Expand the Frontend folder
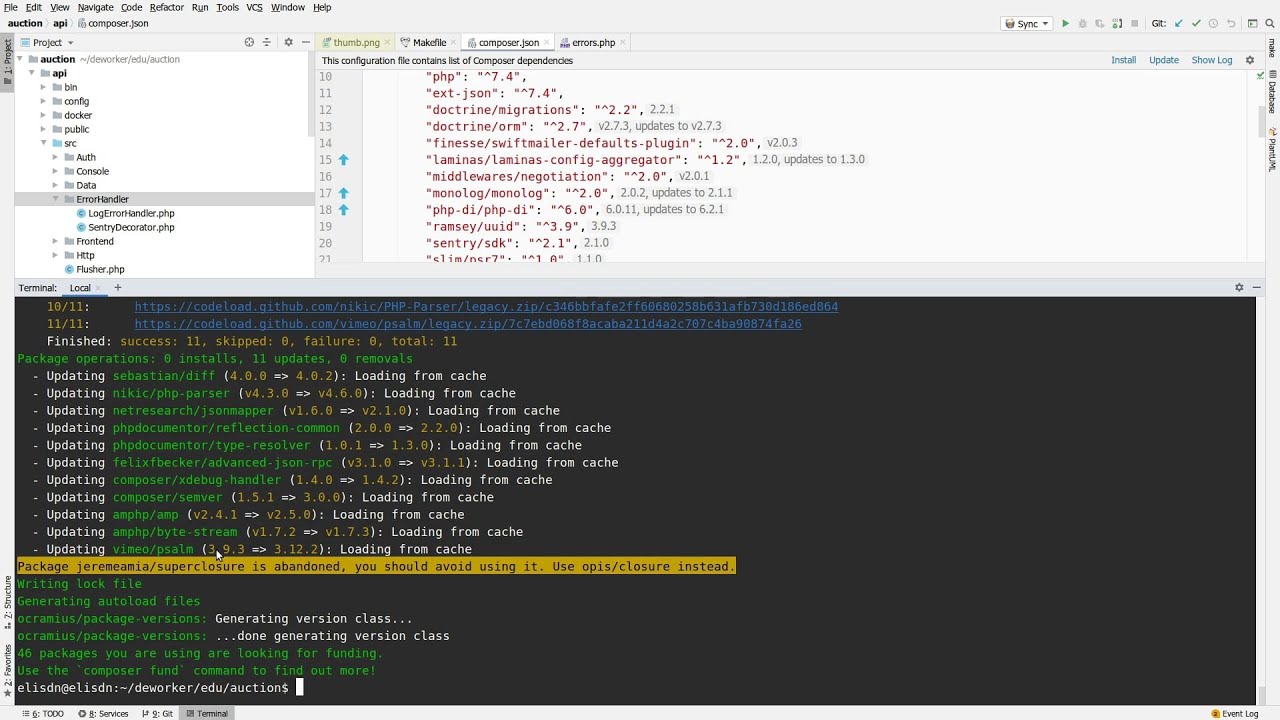 click(x=55, y=241)
